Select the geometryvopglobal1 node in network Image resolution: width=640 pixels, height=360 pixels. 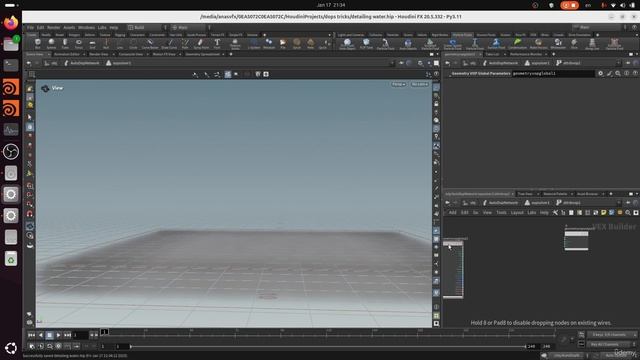[453, 269]
